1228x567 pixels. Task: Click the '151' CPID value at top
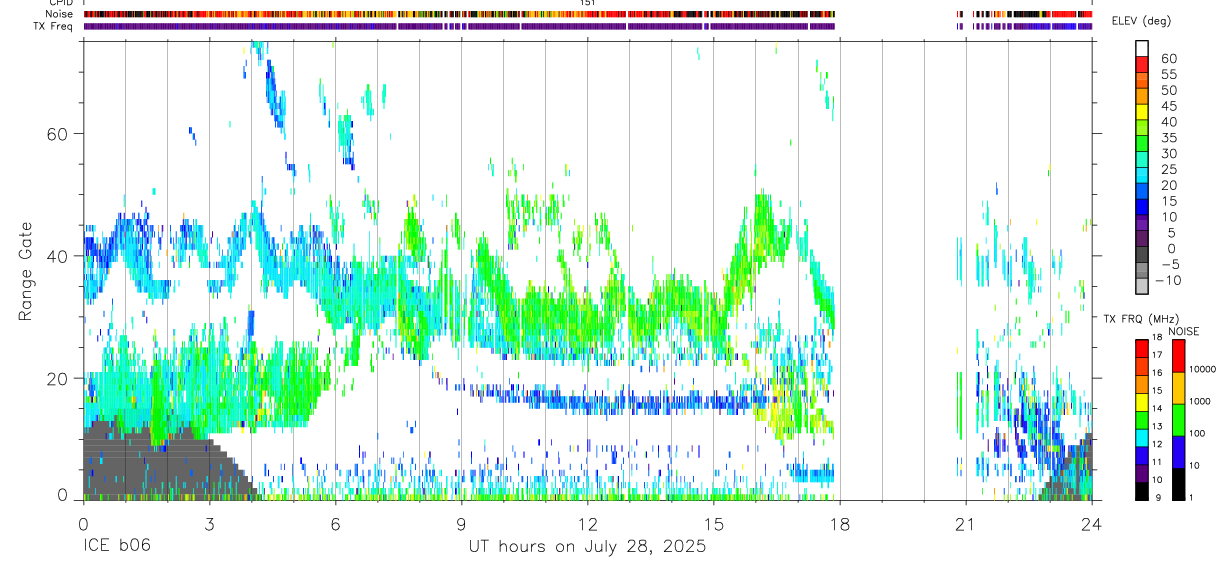(x=588, y=3)
